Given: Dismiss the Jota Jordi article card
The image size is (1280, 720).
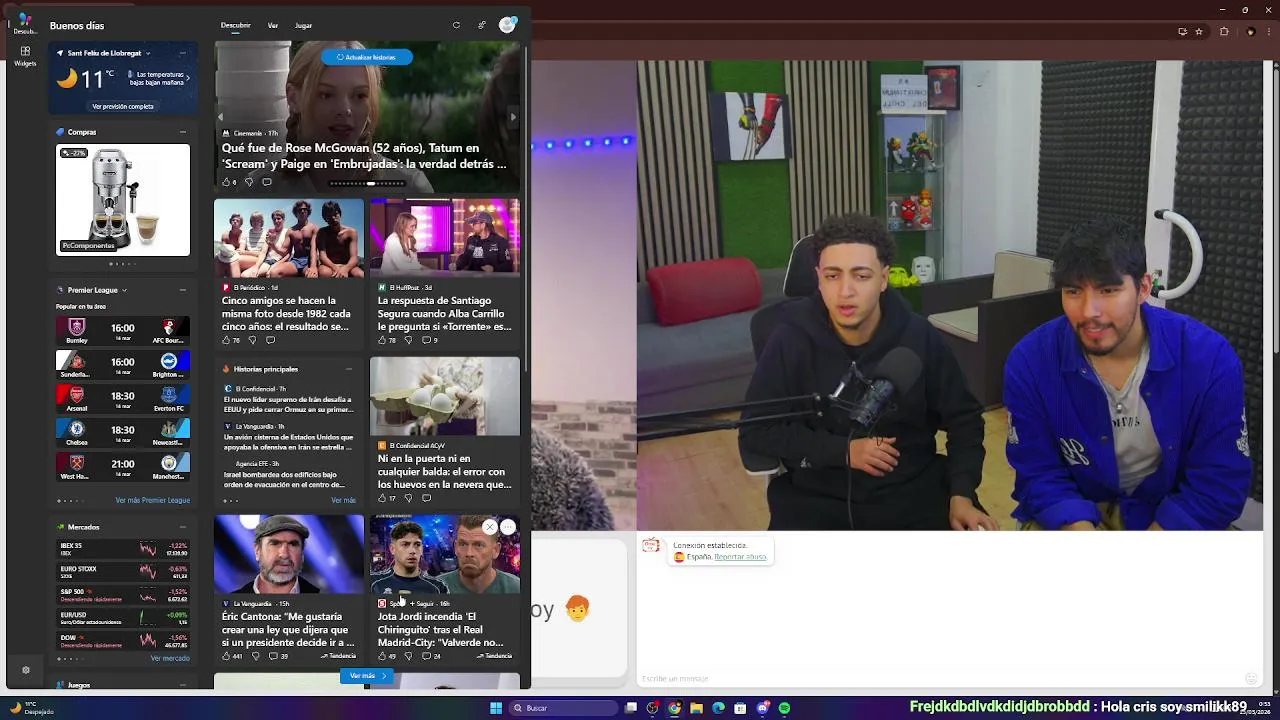Looking at the screenshot, I should click(490, 526).
